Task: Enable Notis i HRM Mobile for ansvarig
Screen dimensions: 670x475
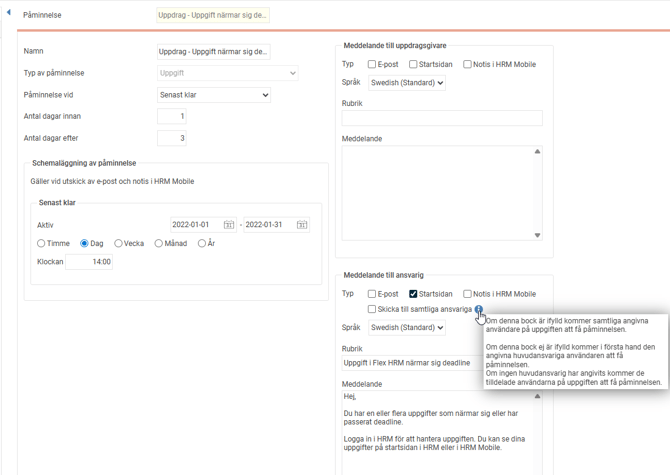Action: click(x=467, y=294)
